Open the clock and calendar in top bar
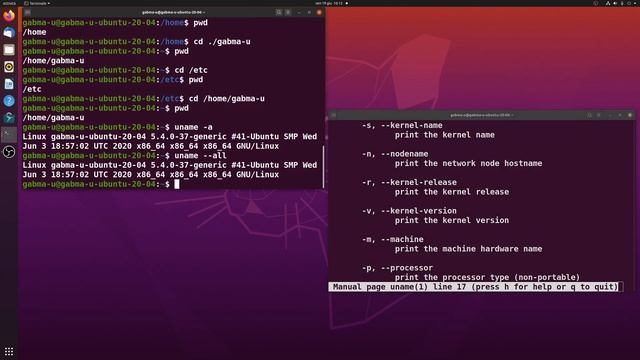The height and width of the screenshot is (360, 640). pyautogui.click(x=329, y=3)
